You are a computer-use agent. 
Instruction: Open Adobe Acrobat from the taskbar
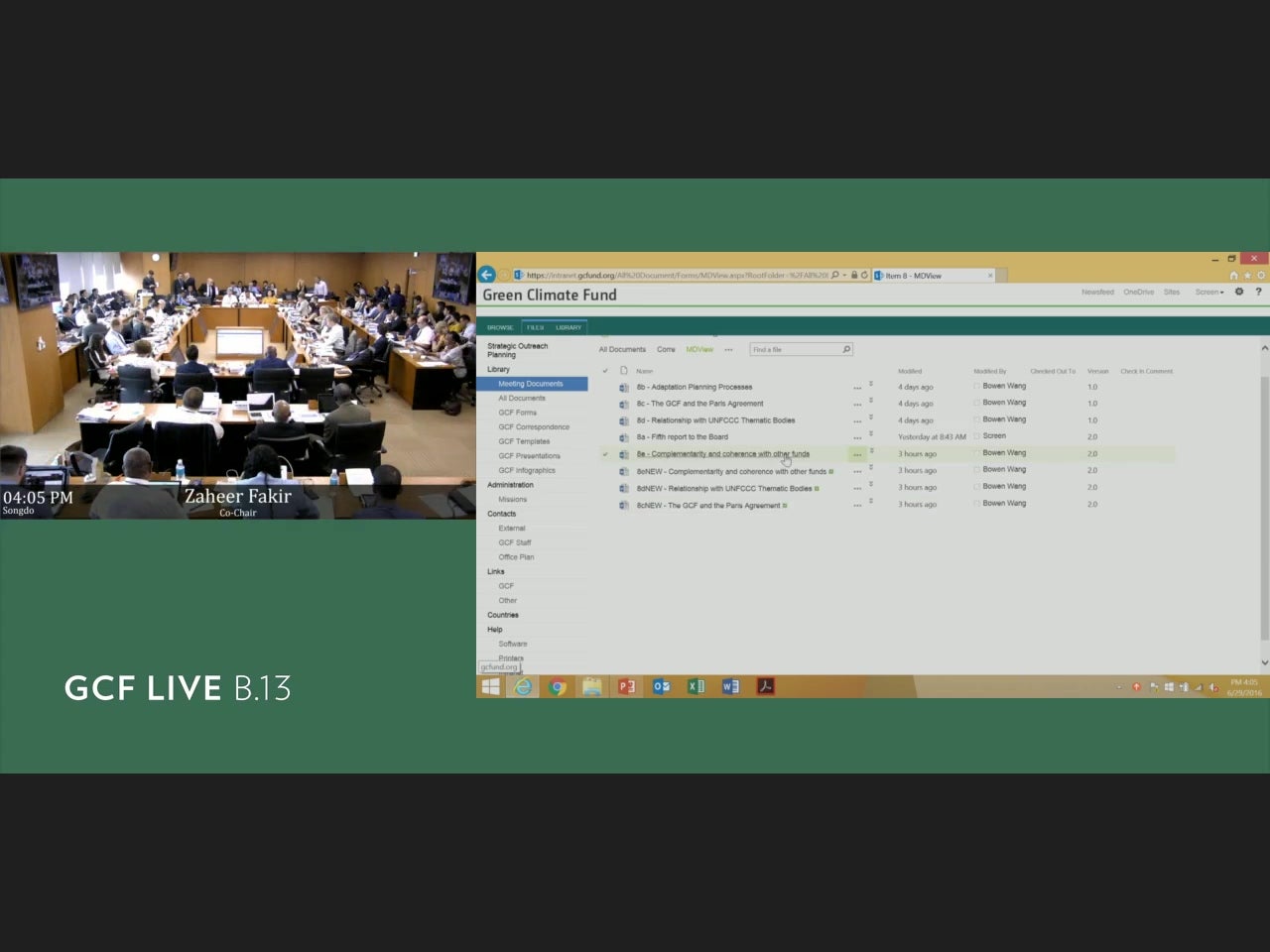click(x=766, y=686)
